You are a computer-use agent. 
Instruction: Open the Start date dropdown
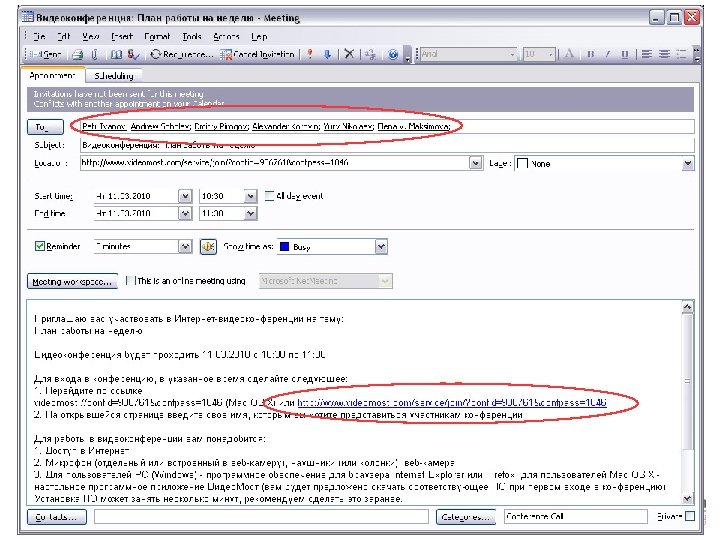point(185,197)
